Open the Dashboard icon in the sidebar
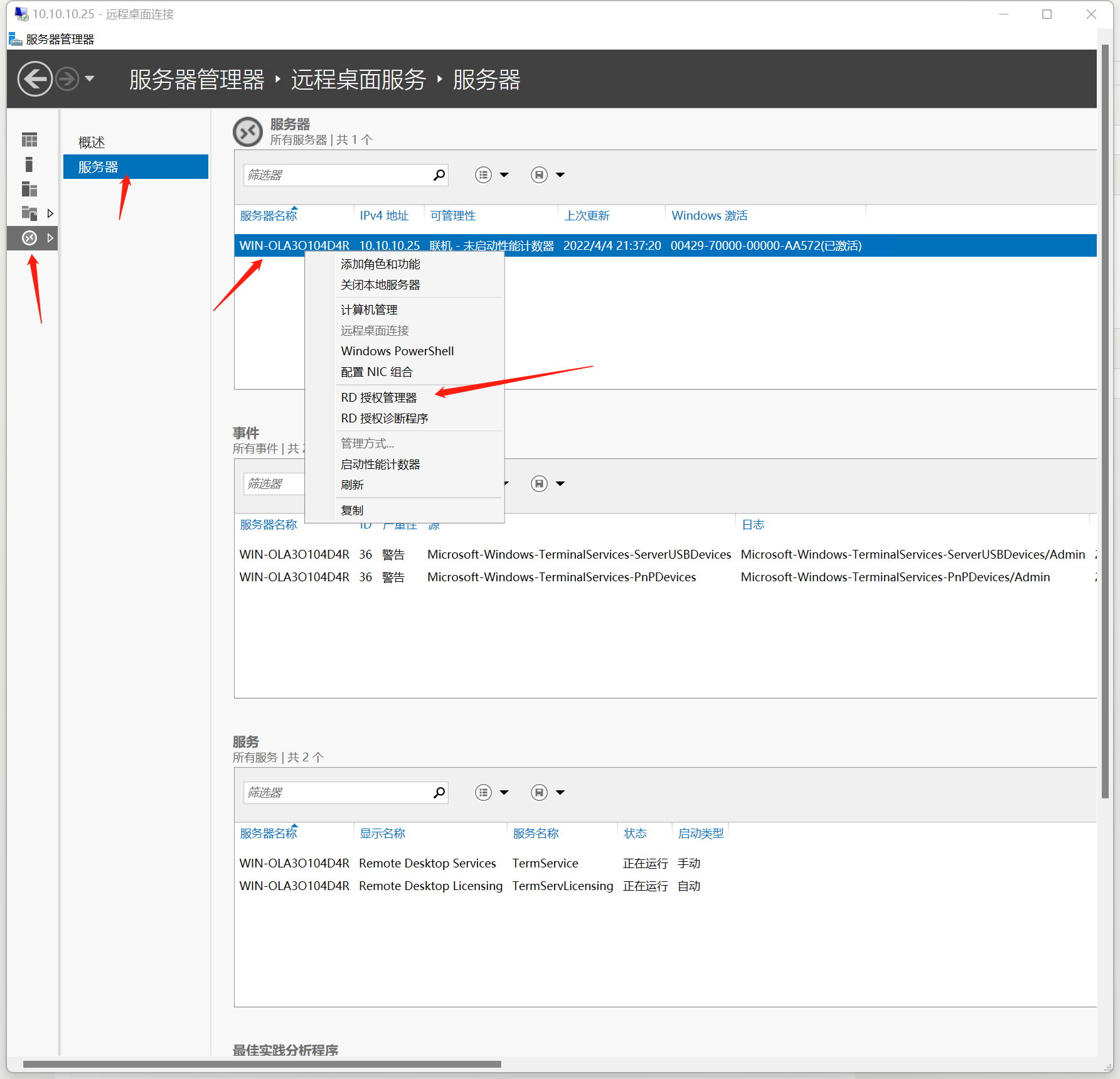1120x1079 pixels. point(29,139)
